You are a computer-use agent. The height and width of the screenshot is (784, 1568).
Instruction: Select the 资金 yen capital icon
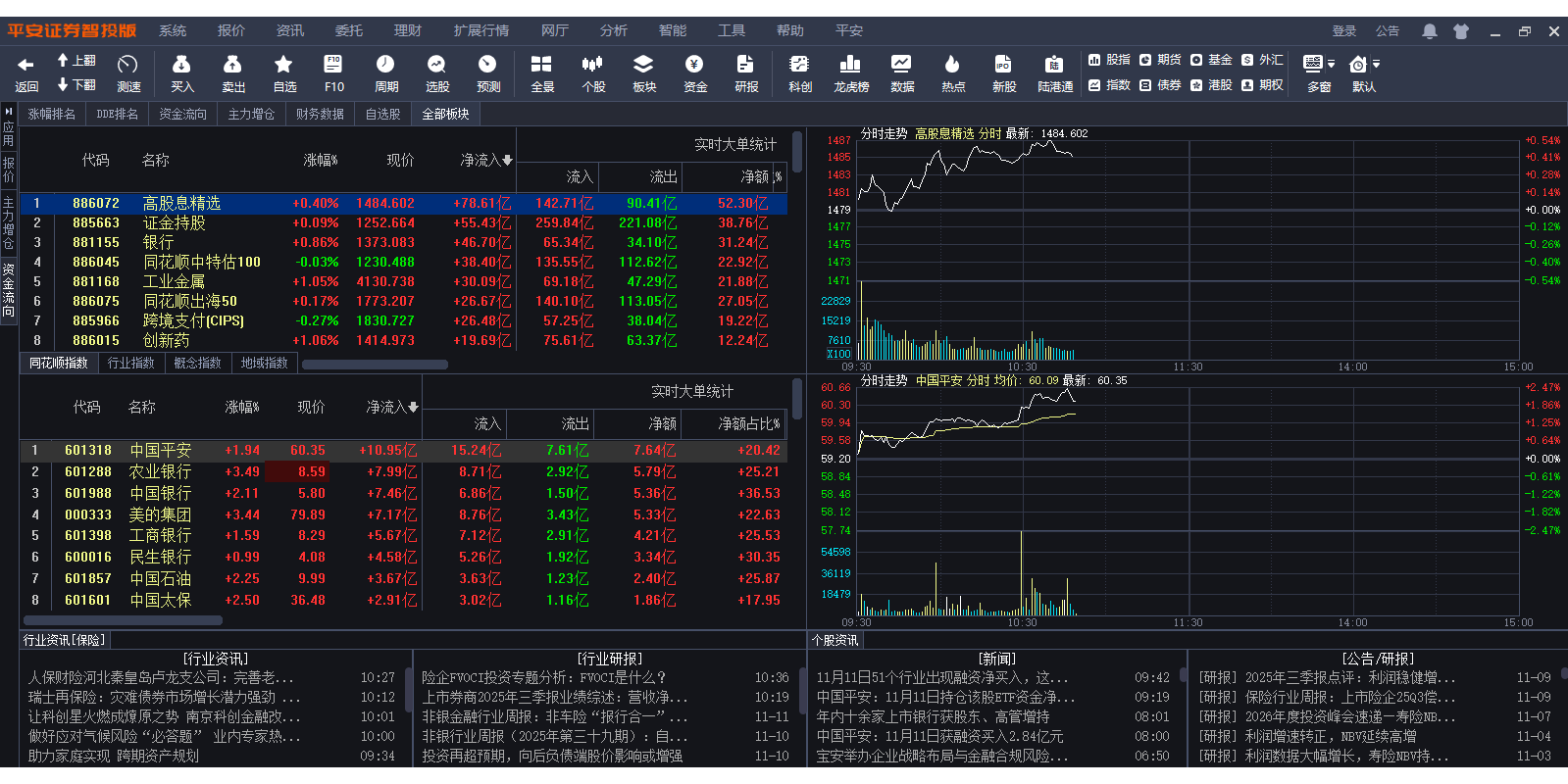694,65
